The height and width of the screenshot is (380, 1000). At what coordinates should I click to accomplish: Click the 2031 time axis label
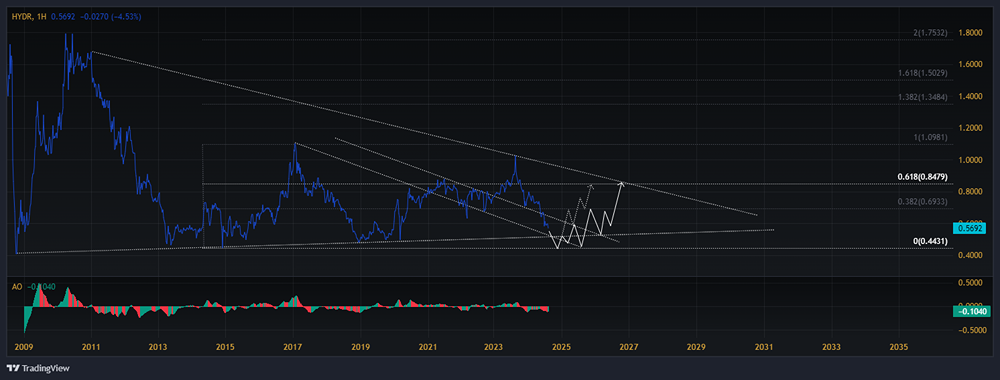pyautogui.click(x=763, y=348)
